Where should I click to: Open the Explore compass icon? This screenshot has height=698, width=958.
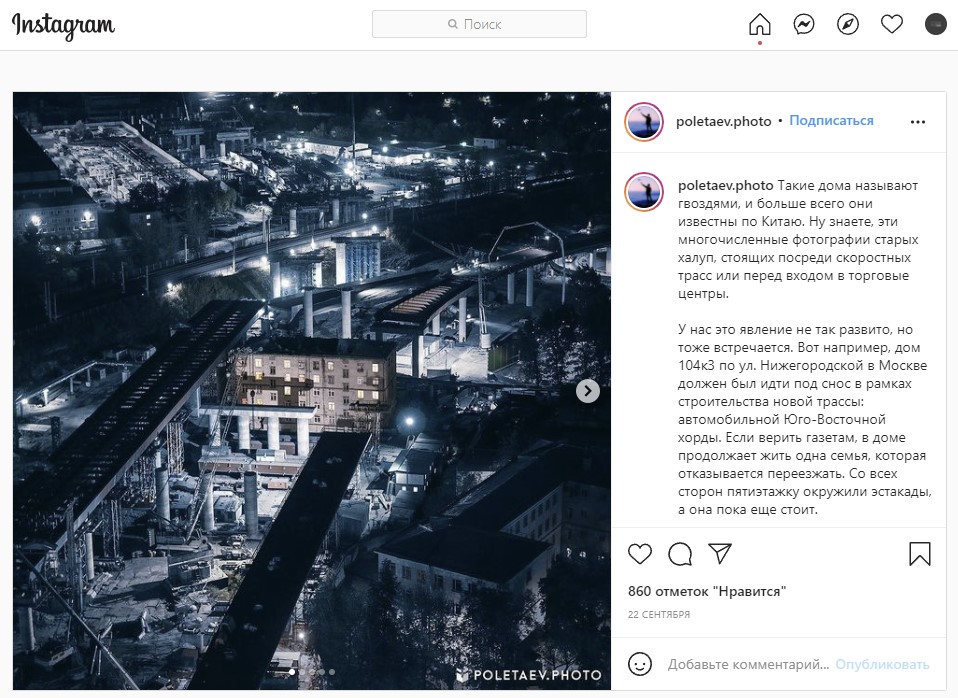(847, 24)
